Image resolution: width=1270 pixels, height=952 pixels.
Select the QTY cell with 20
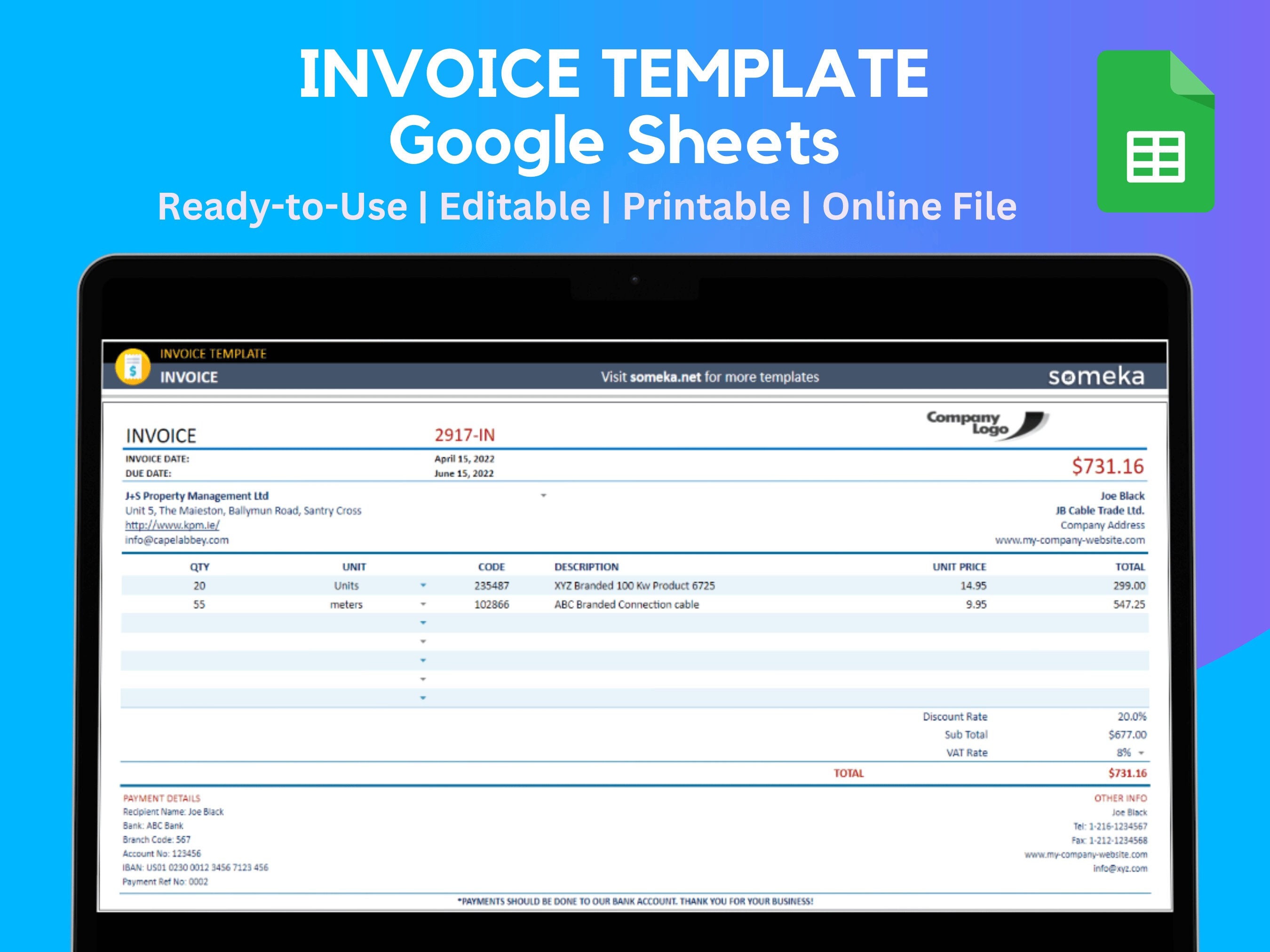[x=199, y=586]
